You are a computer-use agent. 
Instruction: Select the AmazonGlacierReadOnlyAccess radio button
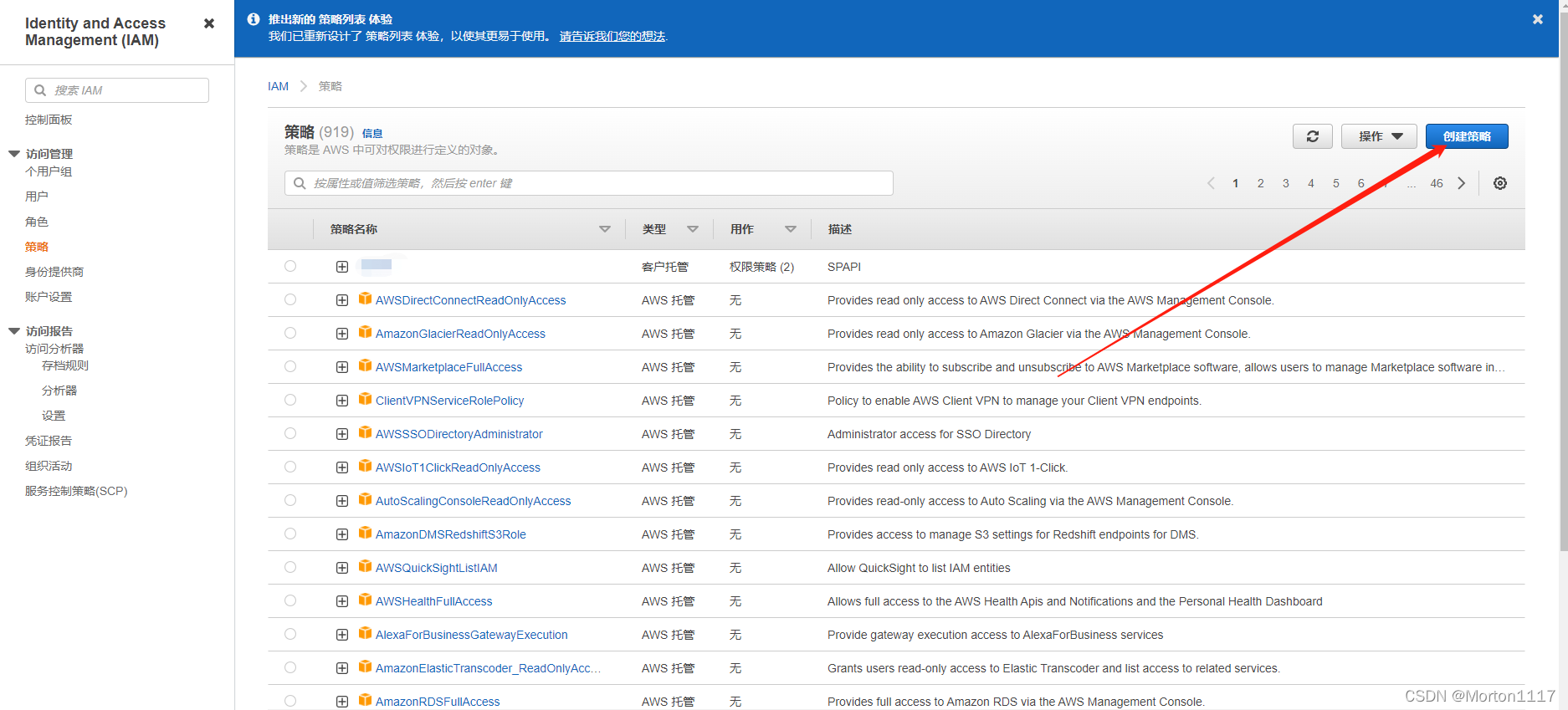coord(290,333)
